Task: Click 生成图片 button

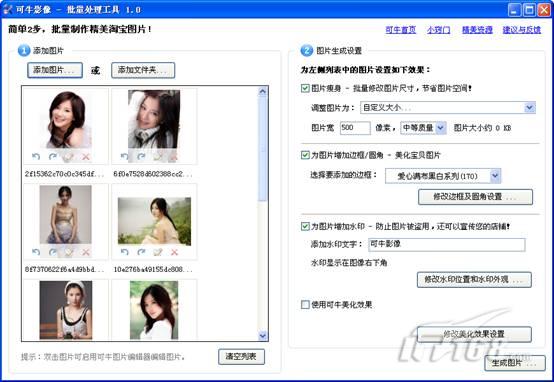Action: 515,363
